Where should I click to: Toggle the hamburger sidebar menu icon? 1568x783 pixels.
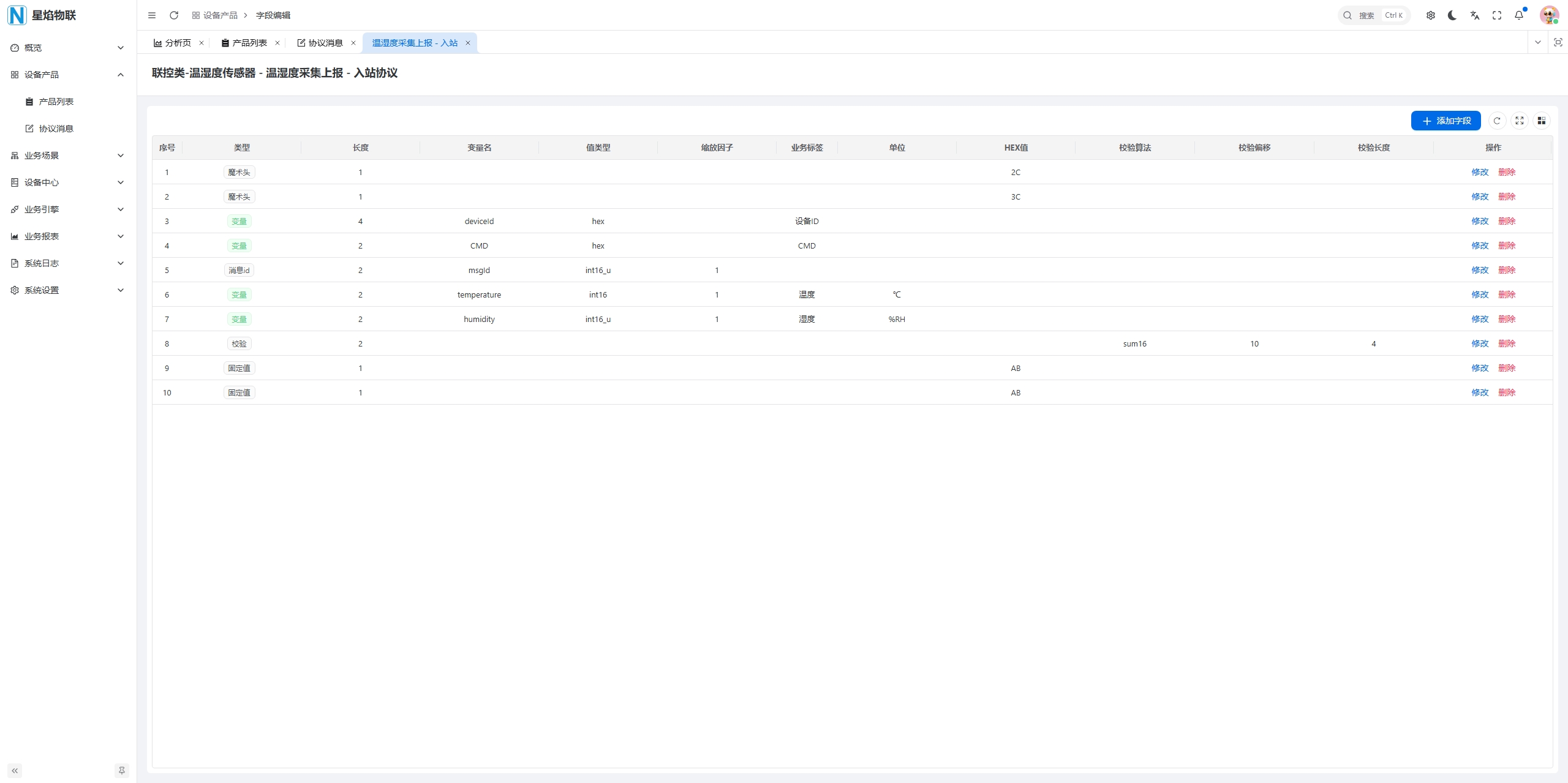click(x=152, y=15)
